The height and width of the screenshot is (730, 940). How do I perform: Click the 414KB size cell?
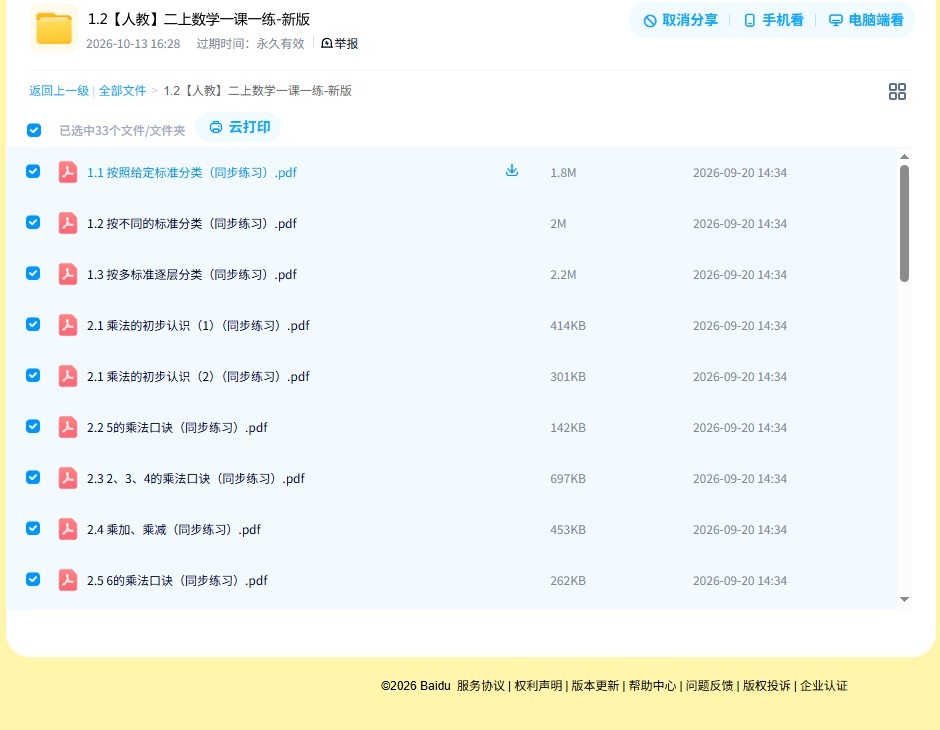568,325
